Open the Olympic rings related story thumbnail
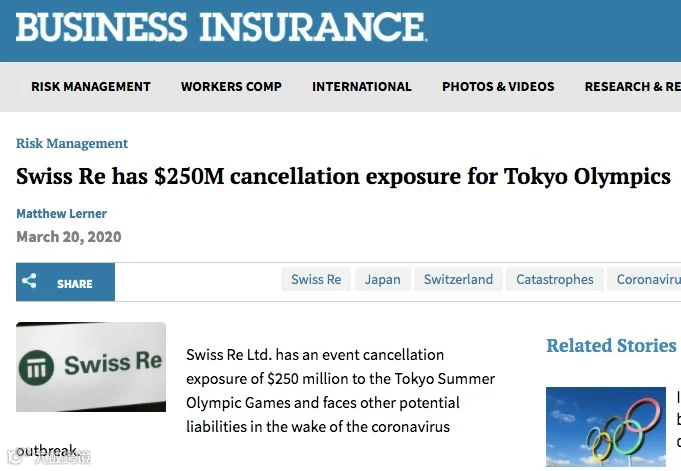681x471 pixels. tap(606, 427)
